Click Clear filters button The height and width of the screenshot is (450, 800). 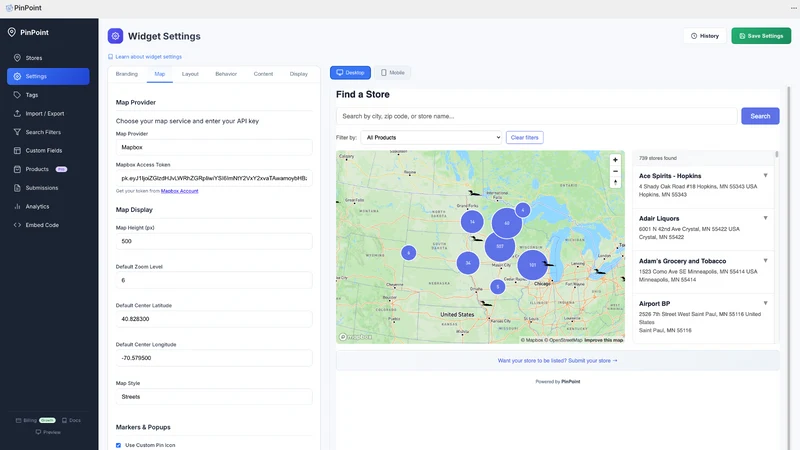(524, 137)
